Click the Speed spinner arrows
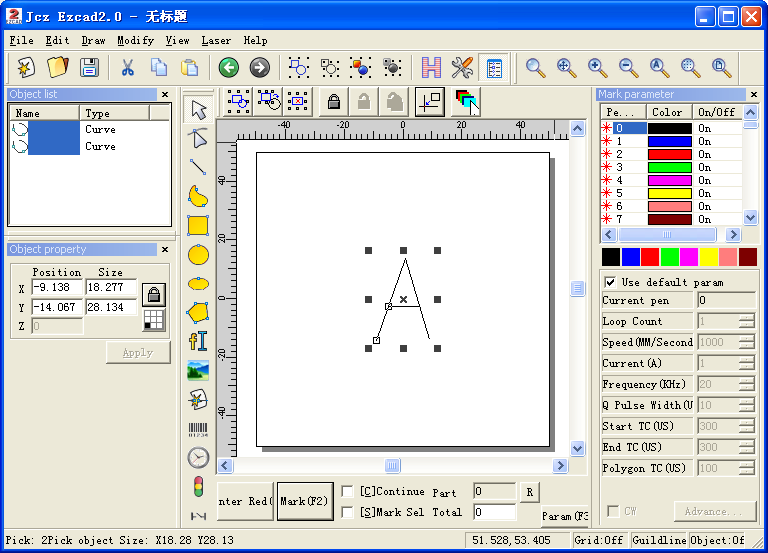The image size is (768, 553). coord(747,342)
